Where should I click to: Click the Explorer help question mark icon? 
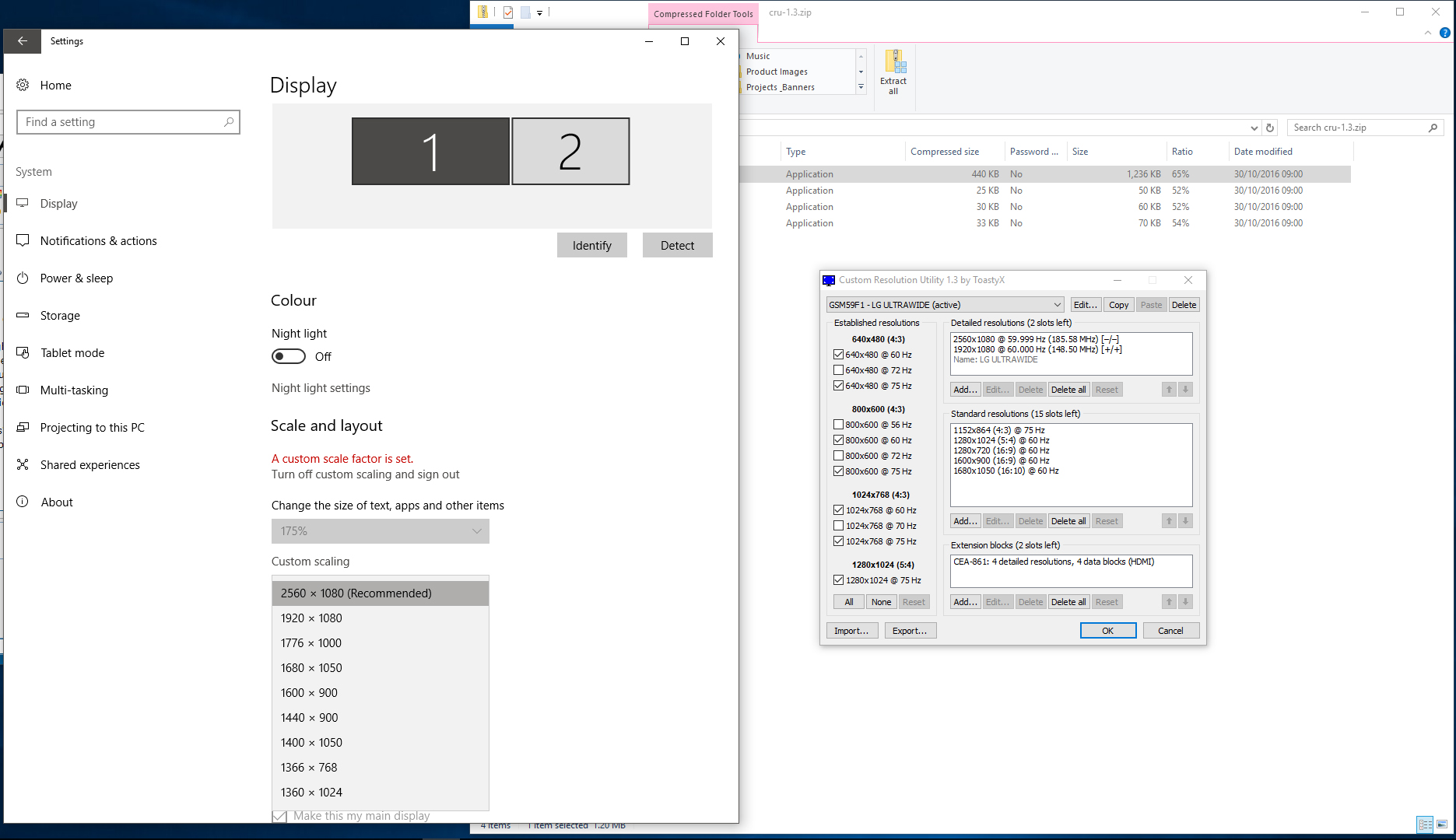(1444, 33)
